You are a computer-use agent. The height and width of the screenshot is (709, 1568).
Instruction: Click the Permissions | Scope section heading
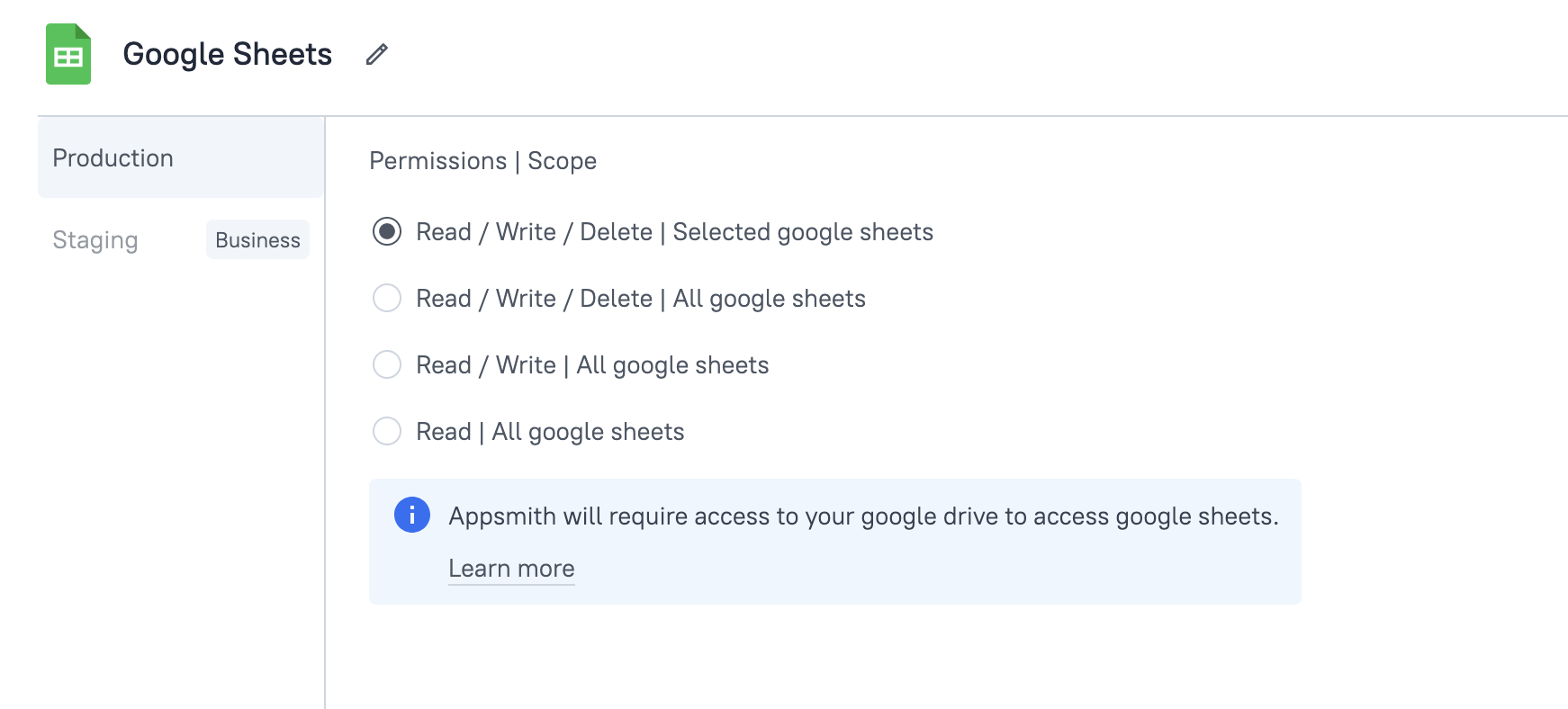482,161
